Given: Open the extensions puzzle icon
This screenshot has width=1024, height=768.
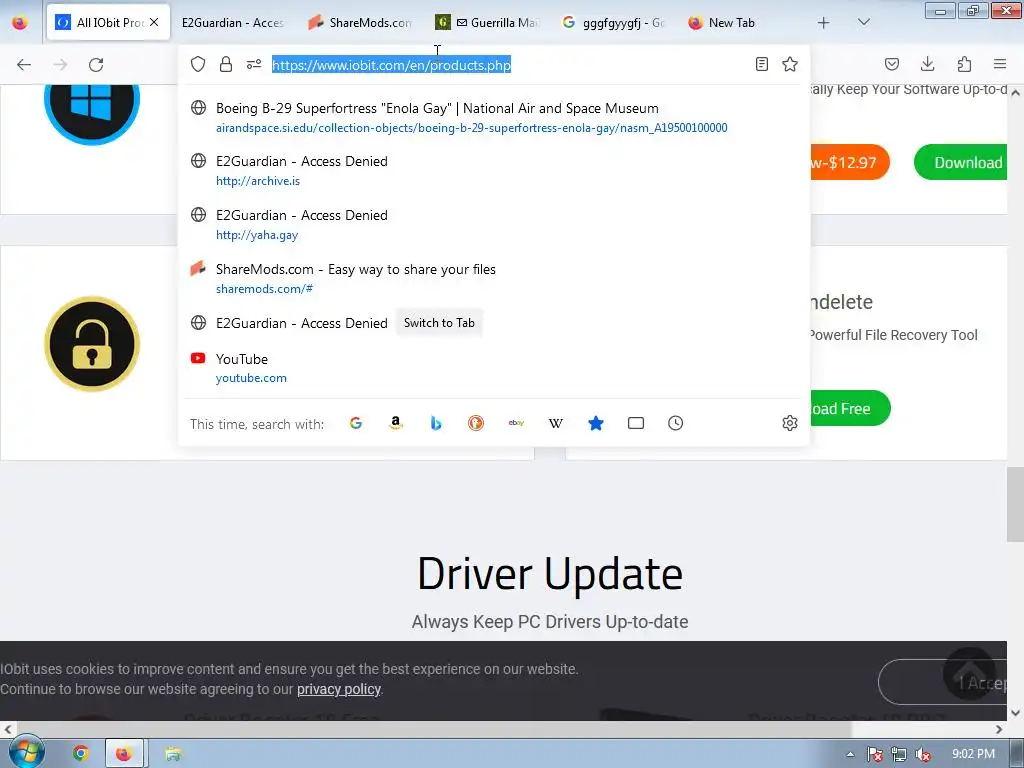Looking at the screenshot, I should click(964, 64).
